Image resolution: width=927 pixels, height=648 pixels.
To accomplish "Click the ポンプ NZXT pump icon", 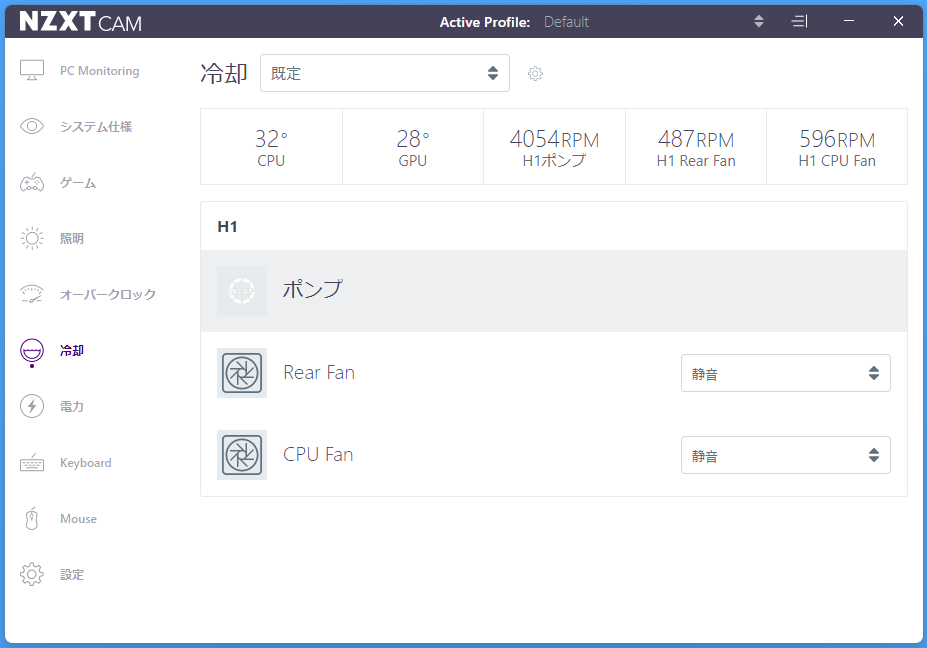I will click(x=242, y=291).
